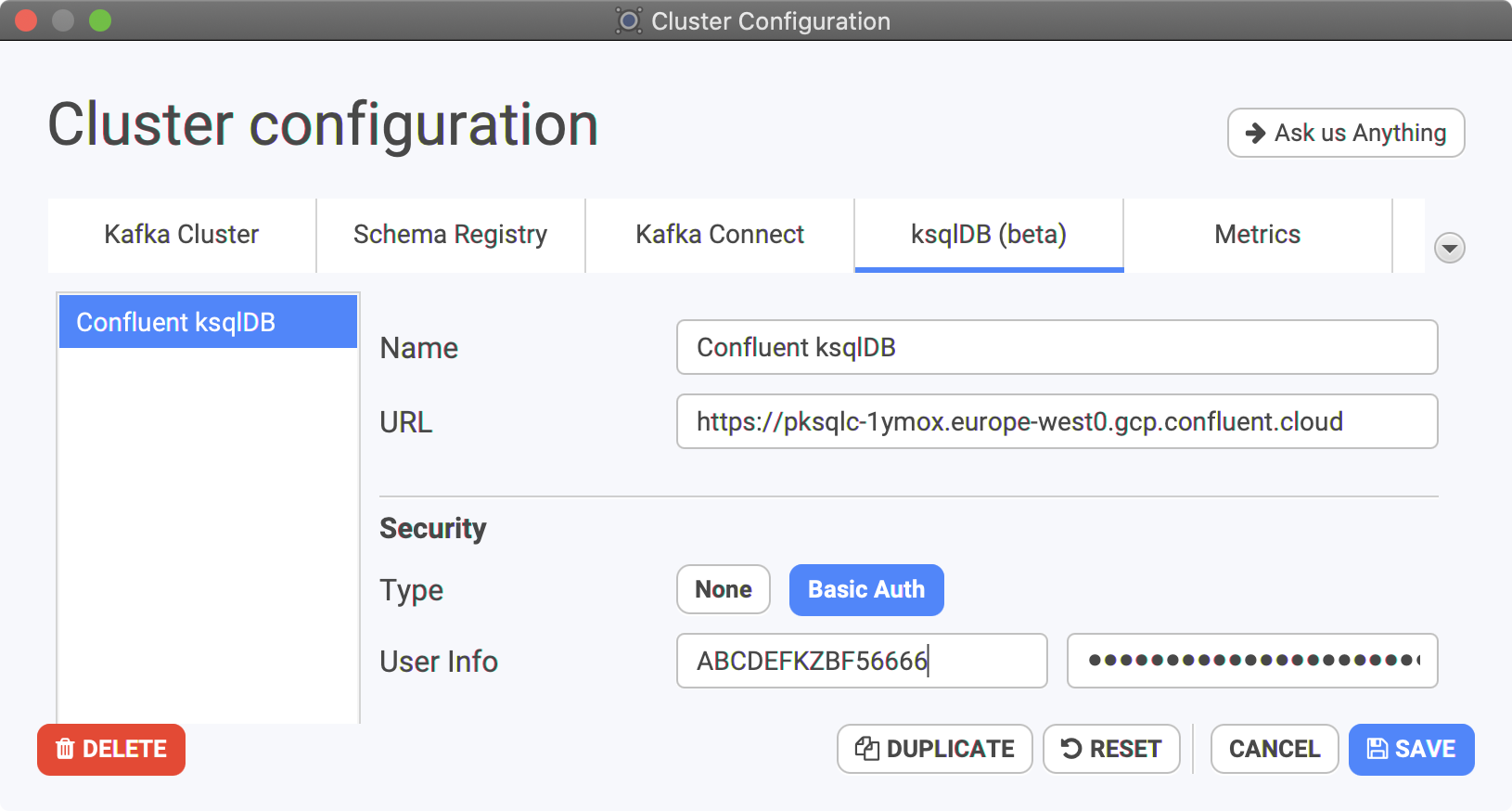Image resolution: width=1512 pixels, height=811 pixels.
Task: Click into the URL input field
Action: (1057, 421)
